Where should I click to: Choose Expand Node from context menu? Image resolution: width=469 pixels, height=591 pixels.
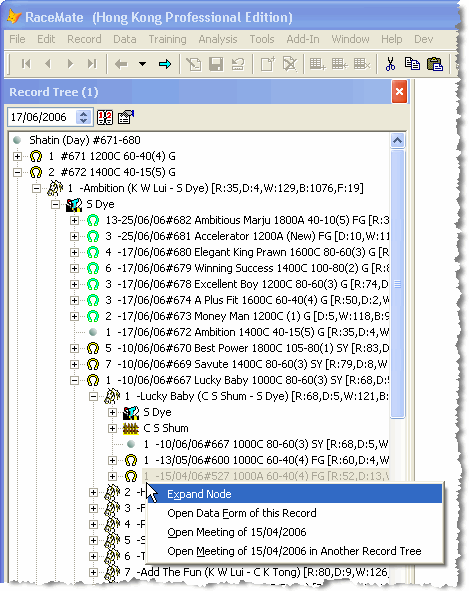click(x=294, y=494)
